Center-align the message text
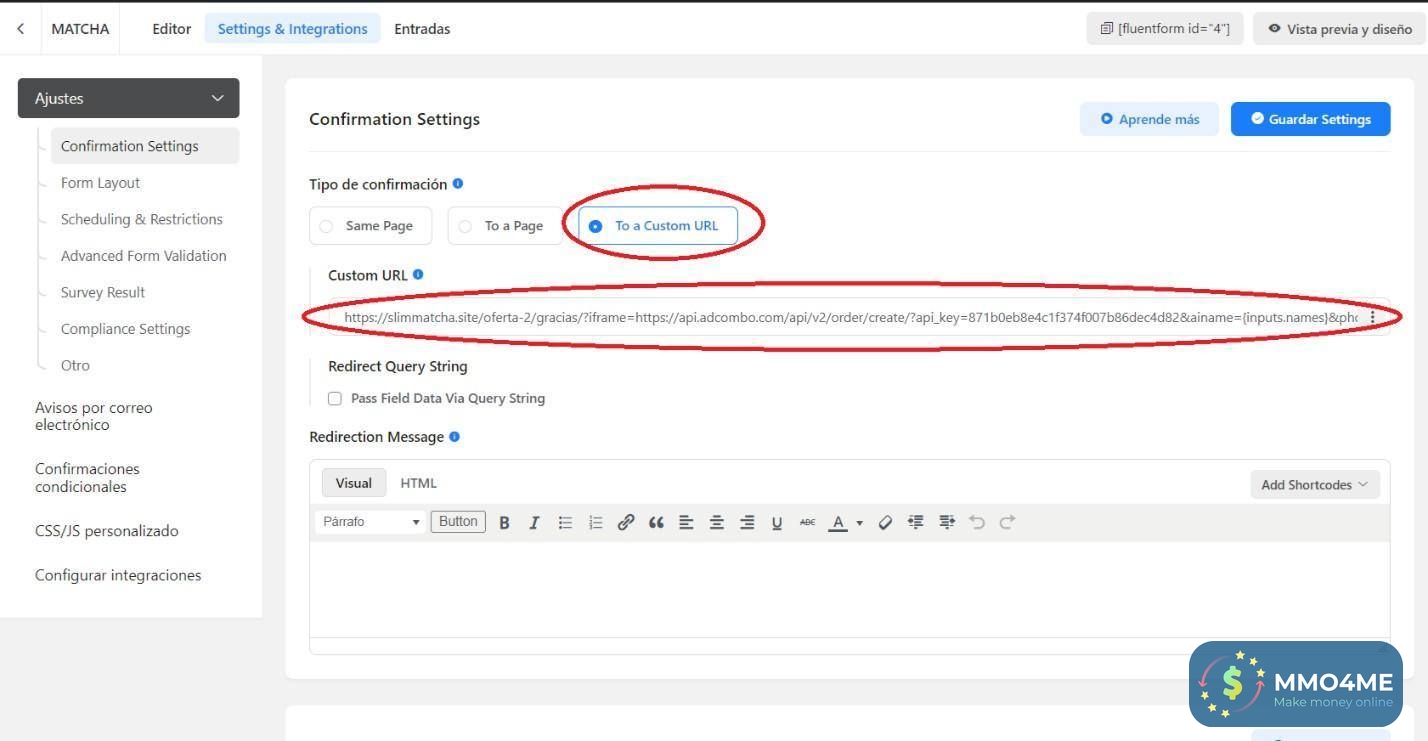The width and height of the screenshot is (1428, 741). (x=717, y=522)
